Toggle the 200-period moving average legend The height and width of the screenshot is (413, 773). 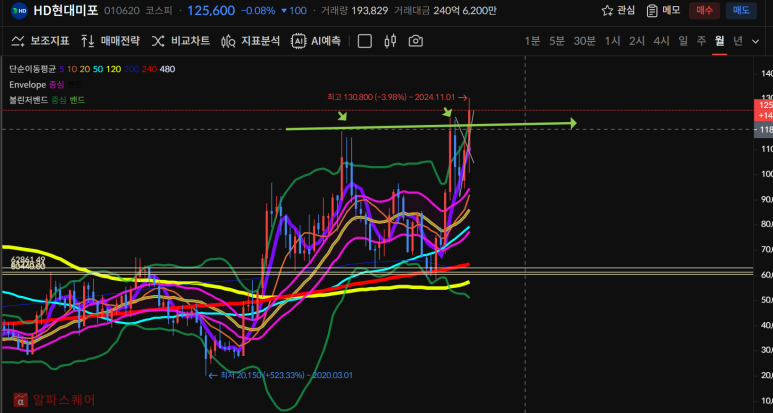pos(131,69)
